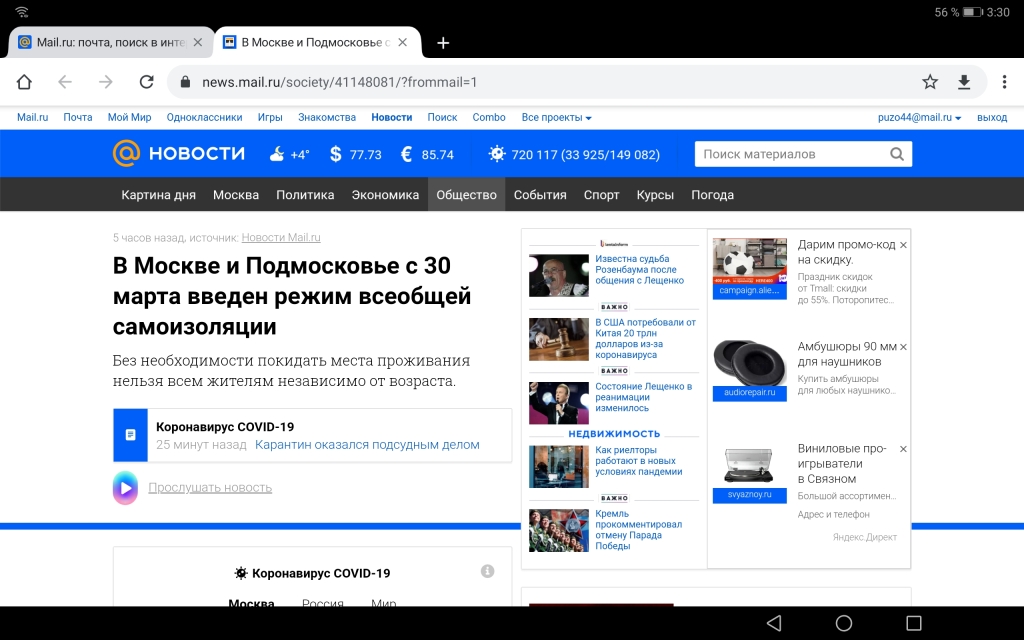Click the выход logout link

[992, 117]
